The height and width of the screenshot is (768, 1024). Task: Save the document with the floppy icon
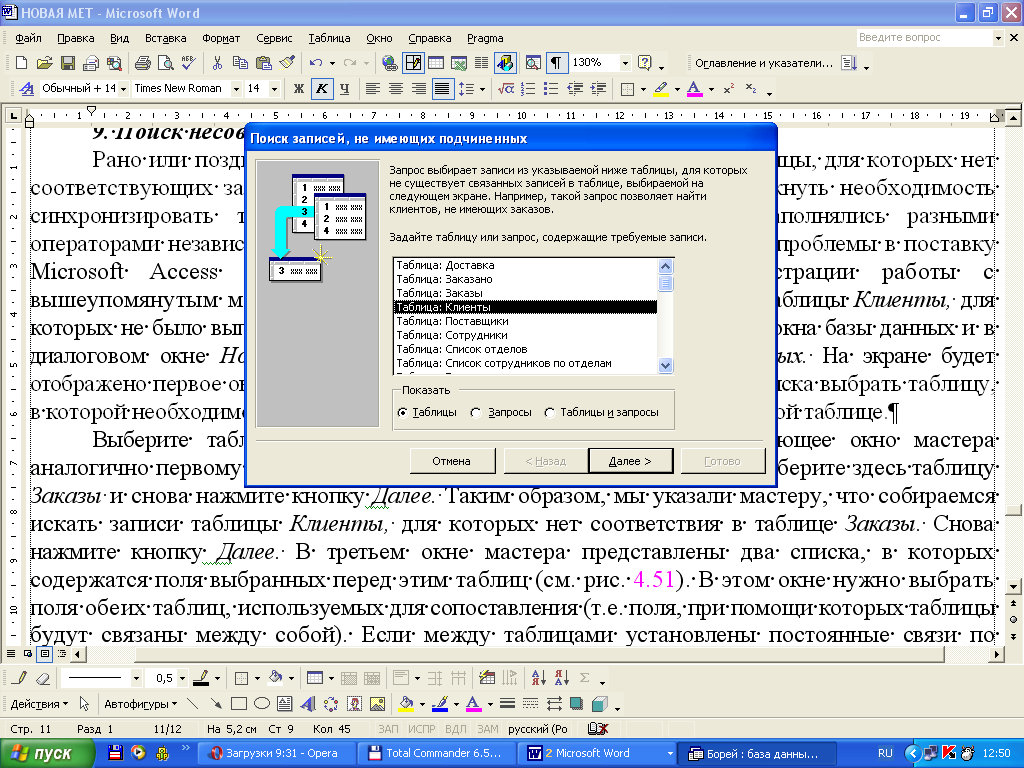pos(67,63)
